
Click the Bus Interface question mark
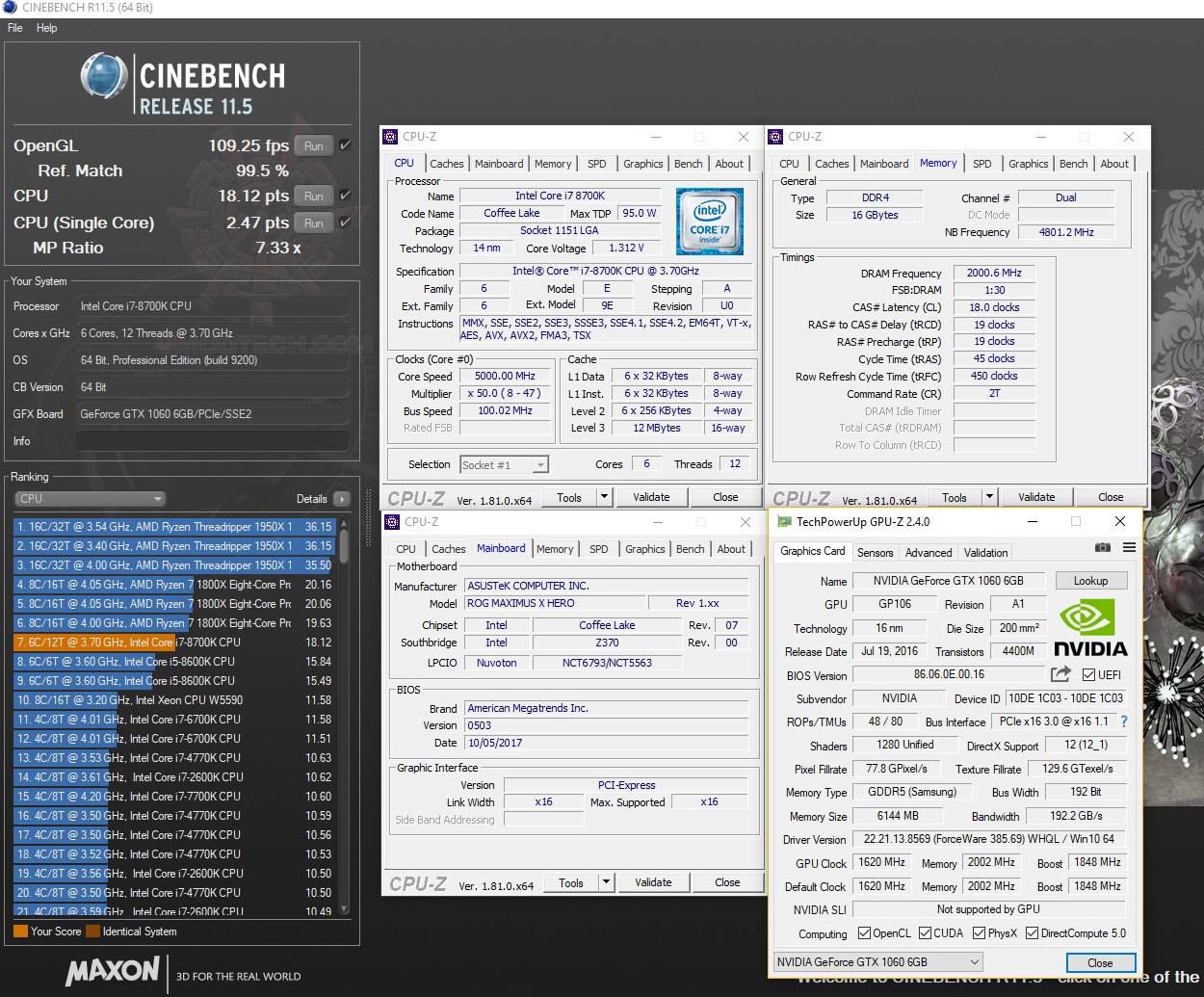pyautogui.click(x=1123, y=722)
